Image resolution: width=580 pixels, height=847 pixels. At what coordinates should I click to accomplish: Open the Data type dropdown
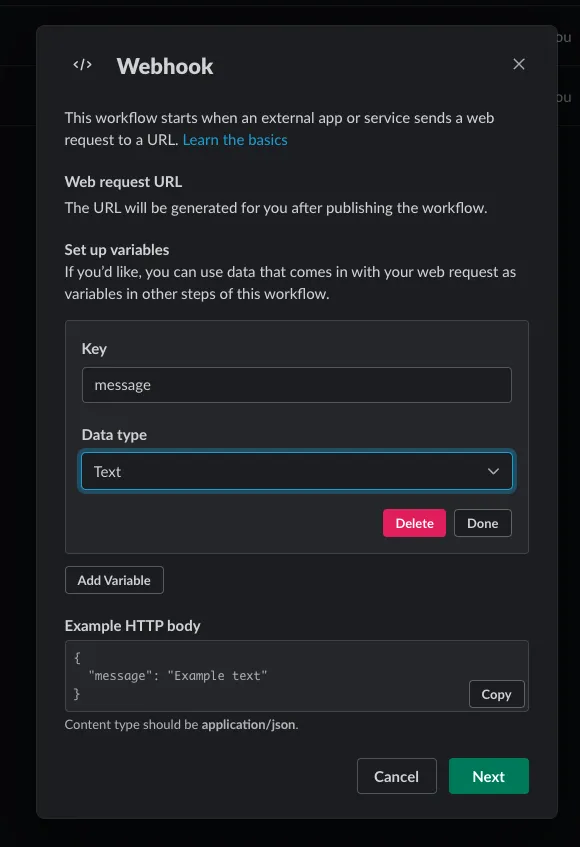coord(297,470)
